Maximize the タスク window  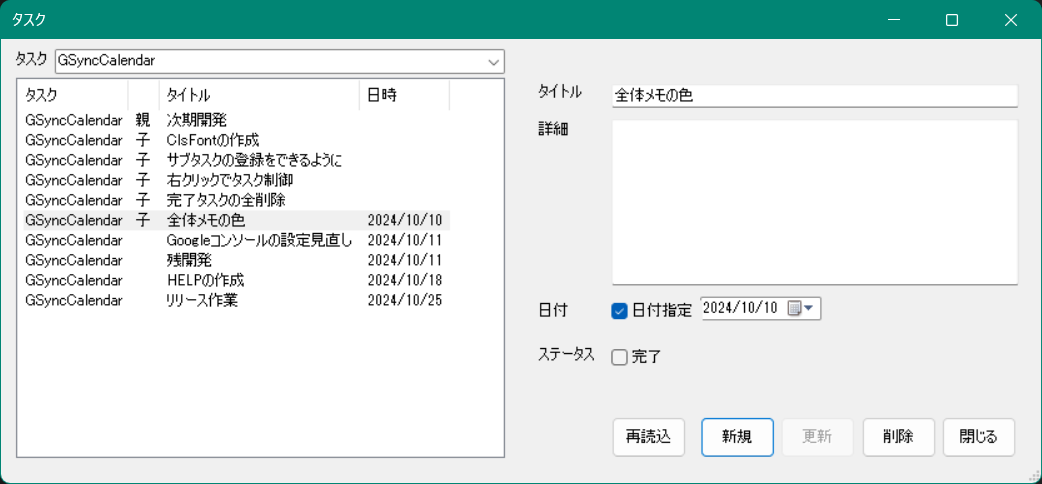pyautogui.click(x=952, y=20)
